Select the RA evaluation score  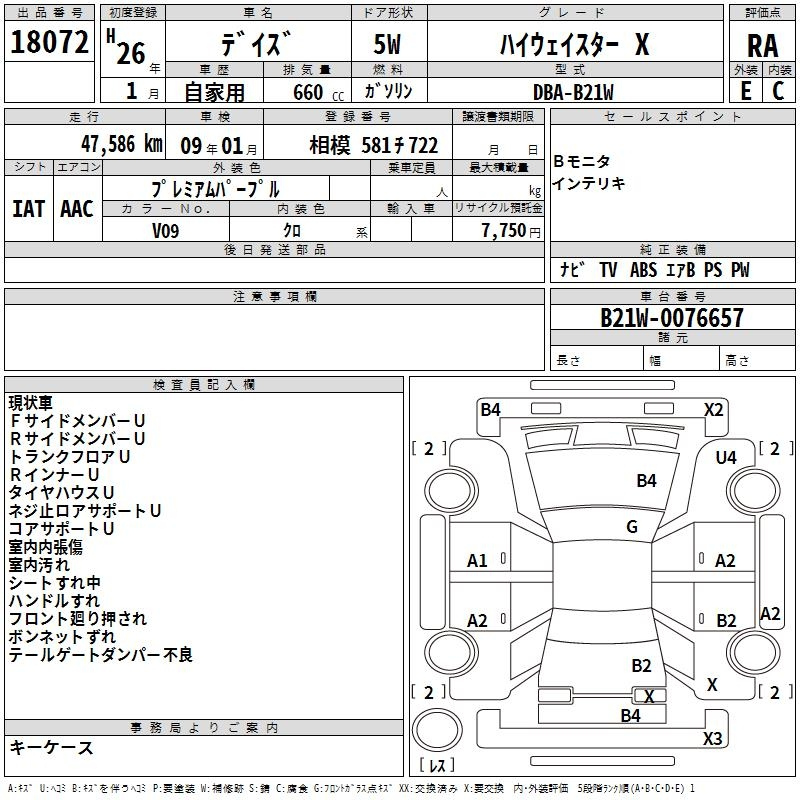click(762, 45)
